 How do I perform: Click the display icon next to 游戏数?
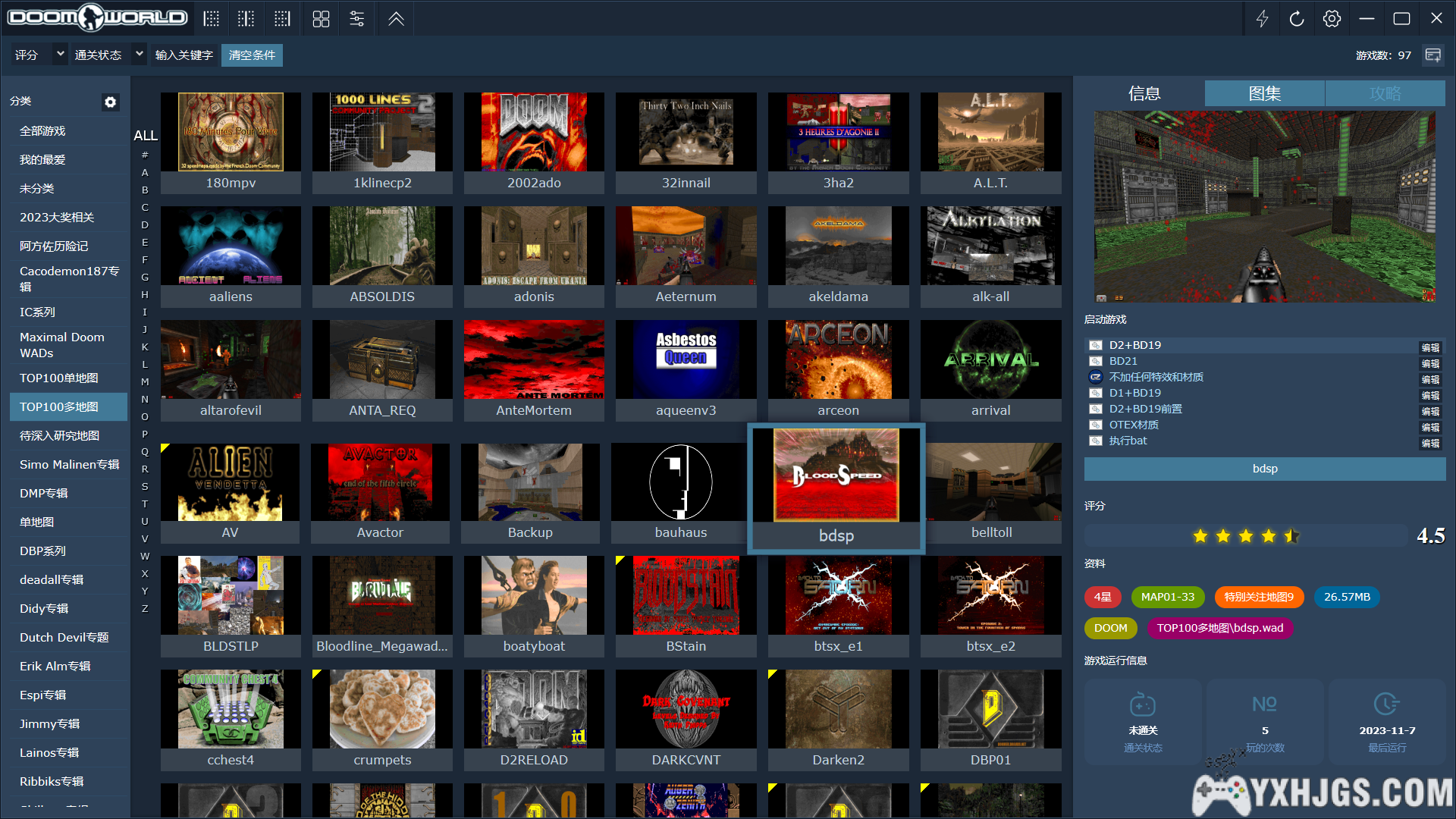tap(1432, 55)
